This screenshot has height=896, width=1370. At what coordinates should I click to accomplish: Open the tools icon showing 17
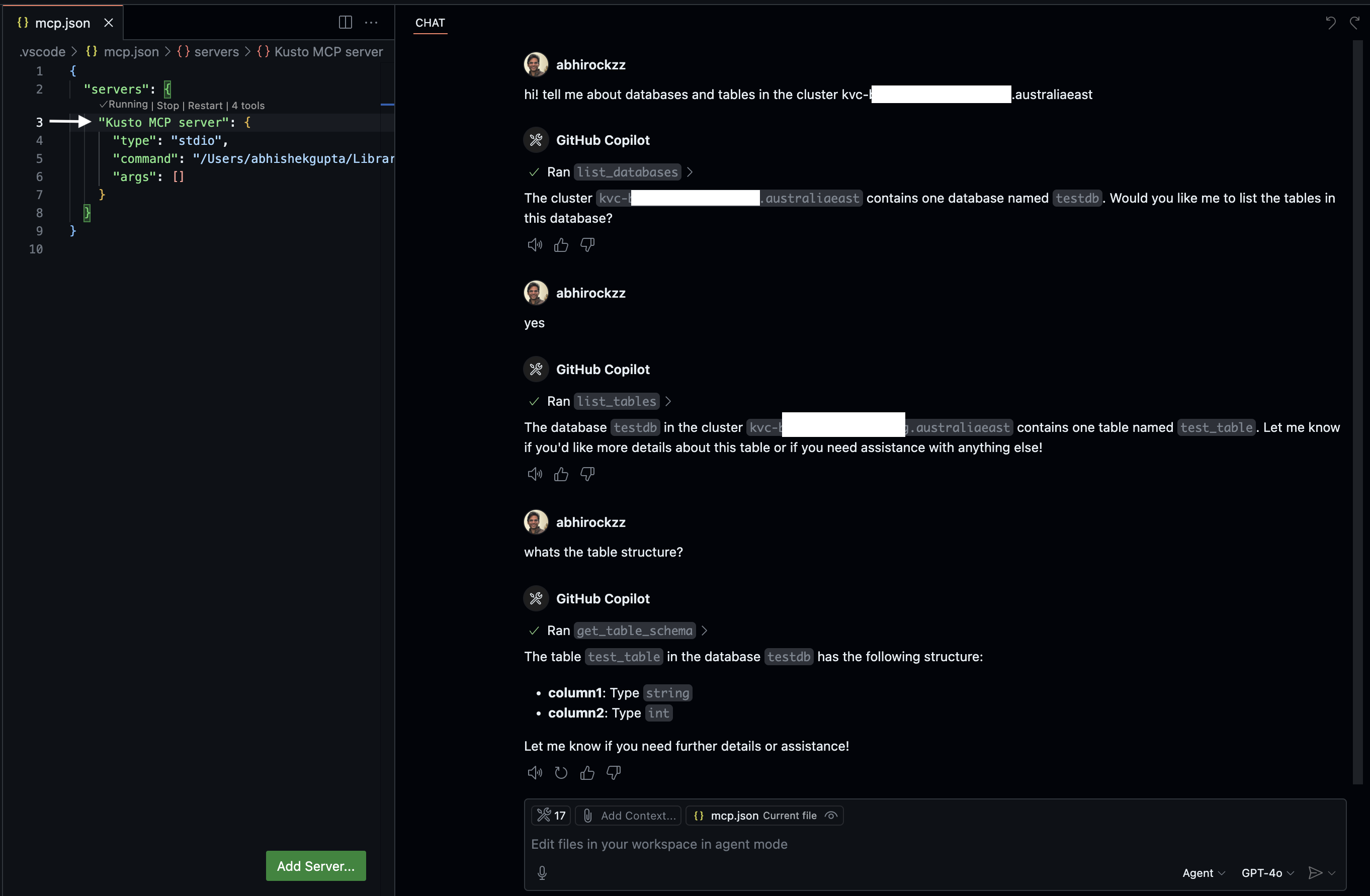click(550, 816)
